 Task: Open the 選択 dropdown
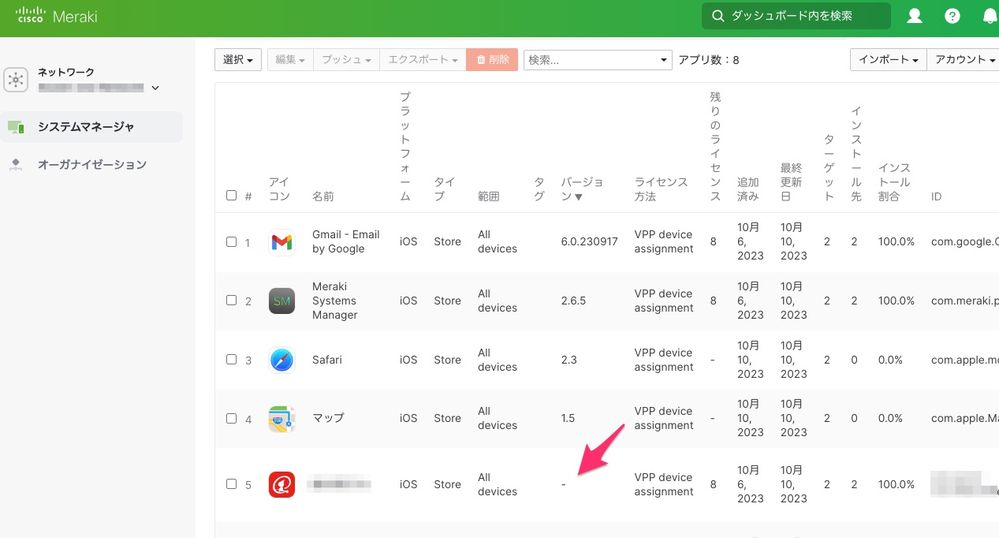[238, 59]
